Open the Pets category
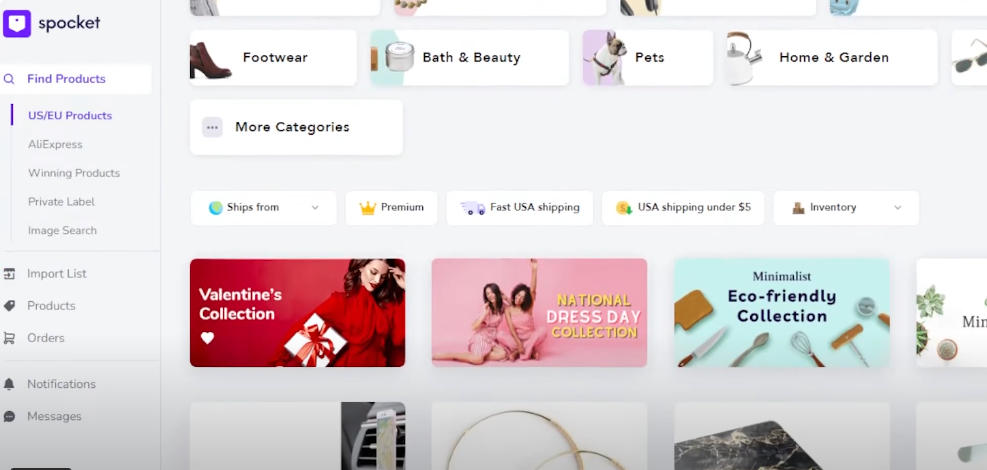This screenshot has height=470, width=987. [x=648, y=58]
